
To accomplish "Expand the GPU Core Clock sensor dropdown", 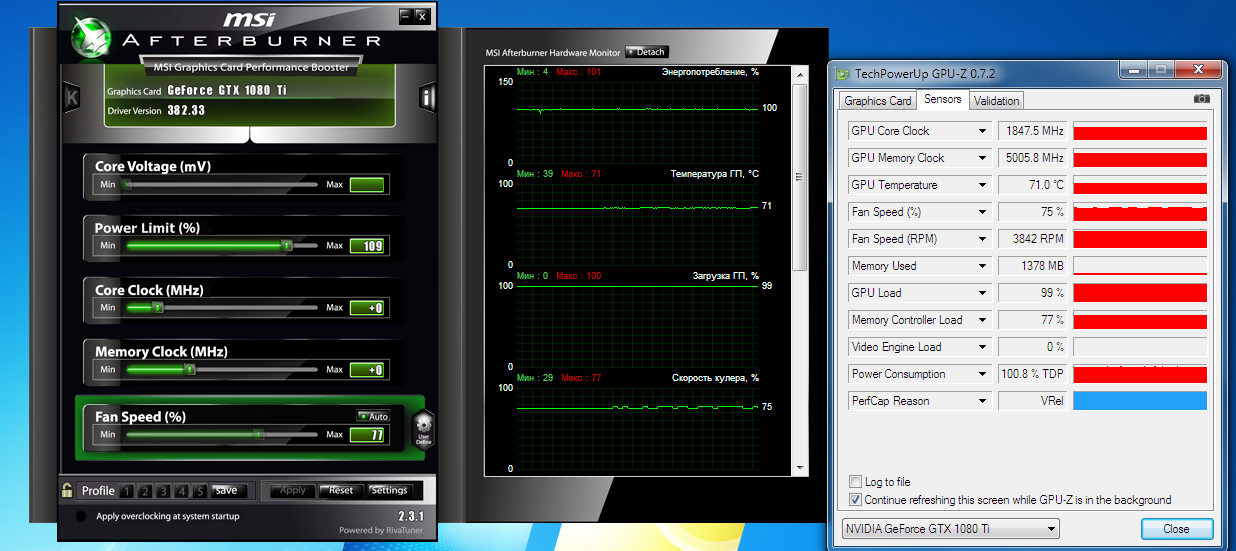I will click(983, 131).
